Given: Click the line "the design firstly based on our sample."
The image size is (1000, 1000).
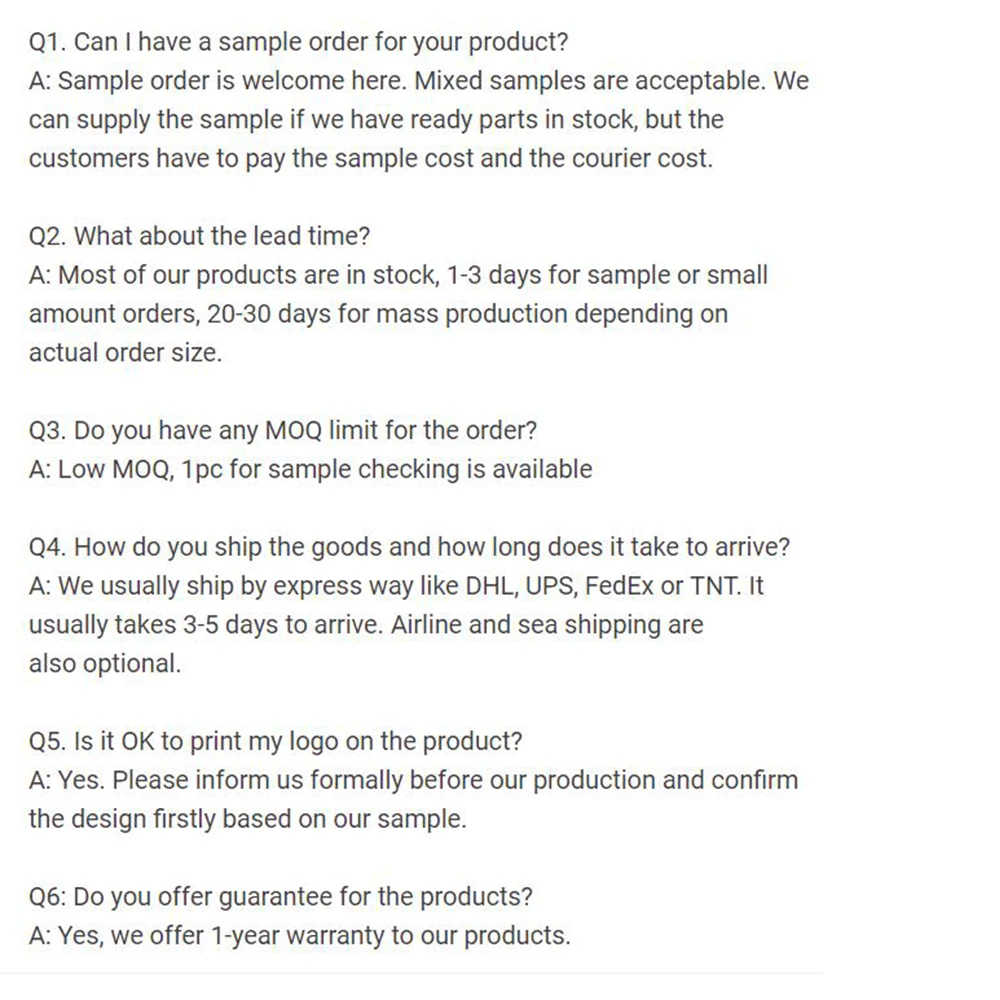Looking at the screenshot, I should (x=247, y=819).
